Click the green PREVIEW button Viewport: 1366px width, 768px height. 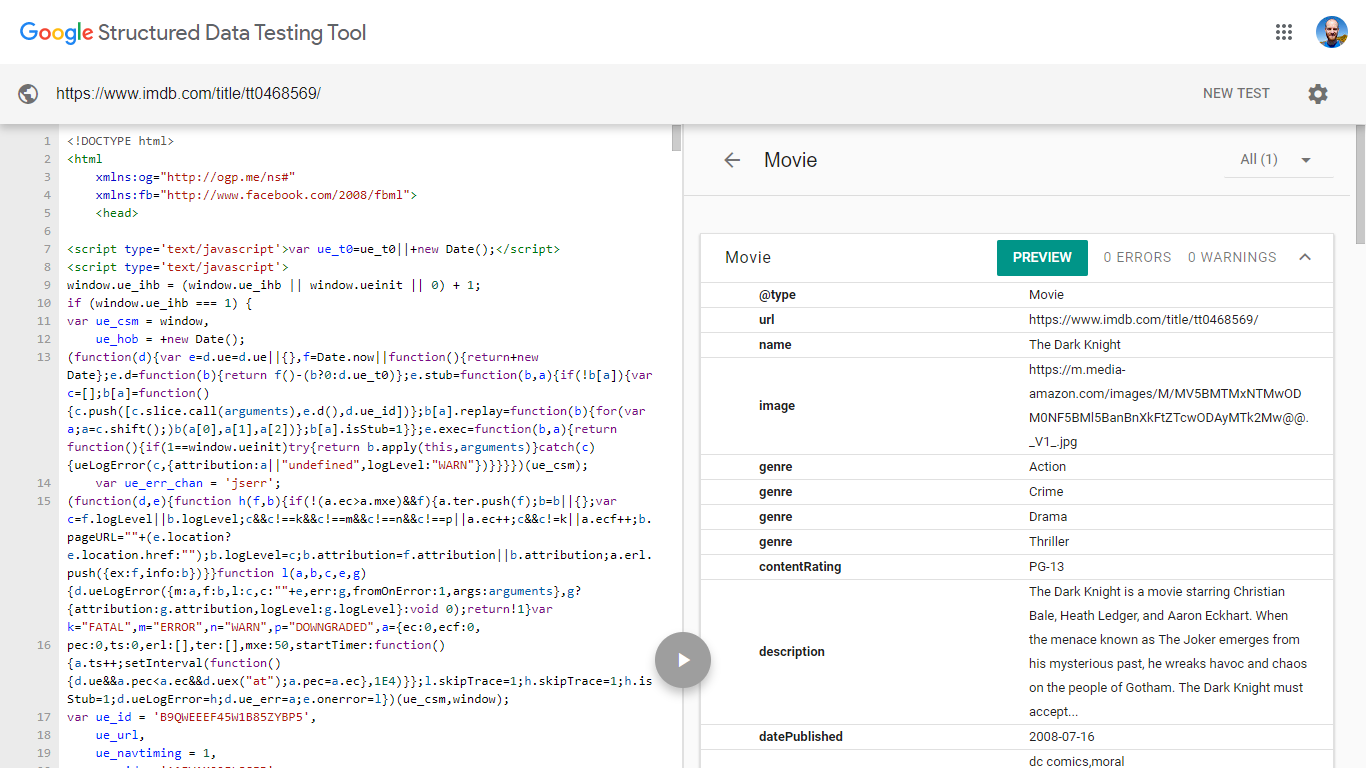point(1042,257)
